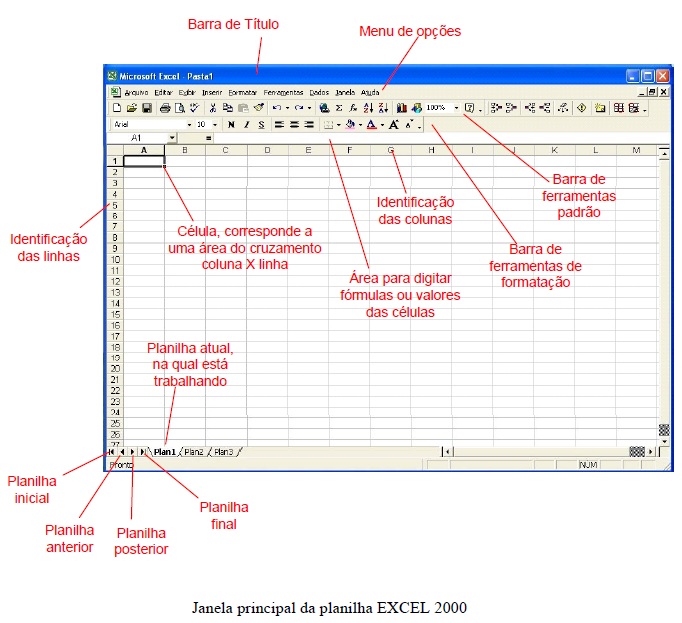Open the Ferramentas menu
The width and height of the screenshot is (682, 623).
[x=283, y=93]
